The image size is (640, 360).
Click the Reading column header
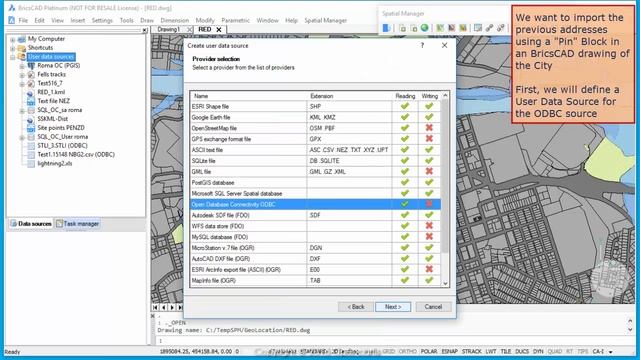coord(405,96)
